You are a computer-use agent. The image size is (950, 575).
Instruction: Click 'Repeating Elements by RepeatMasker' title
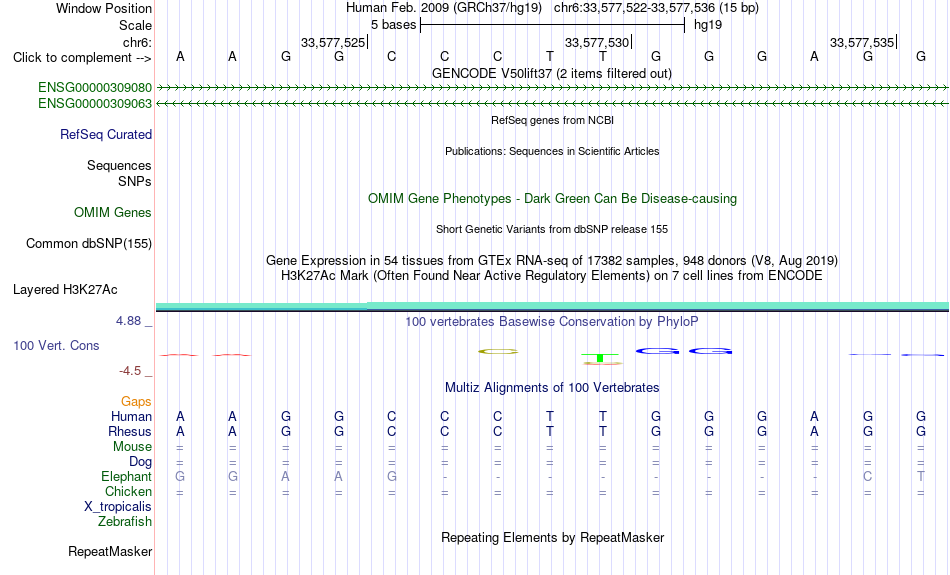point(552,537)
